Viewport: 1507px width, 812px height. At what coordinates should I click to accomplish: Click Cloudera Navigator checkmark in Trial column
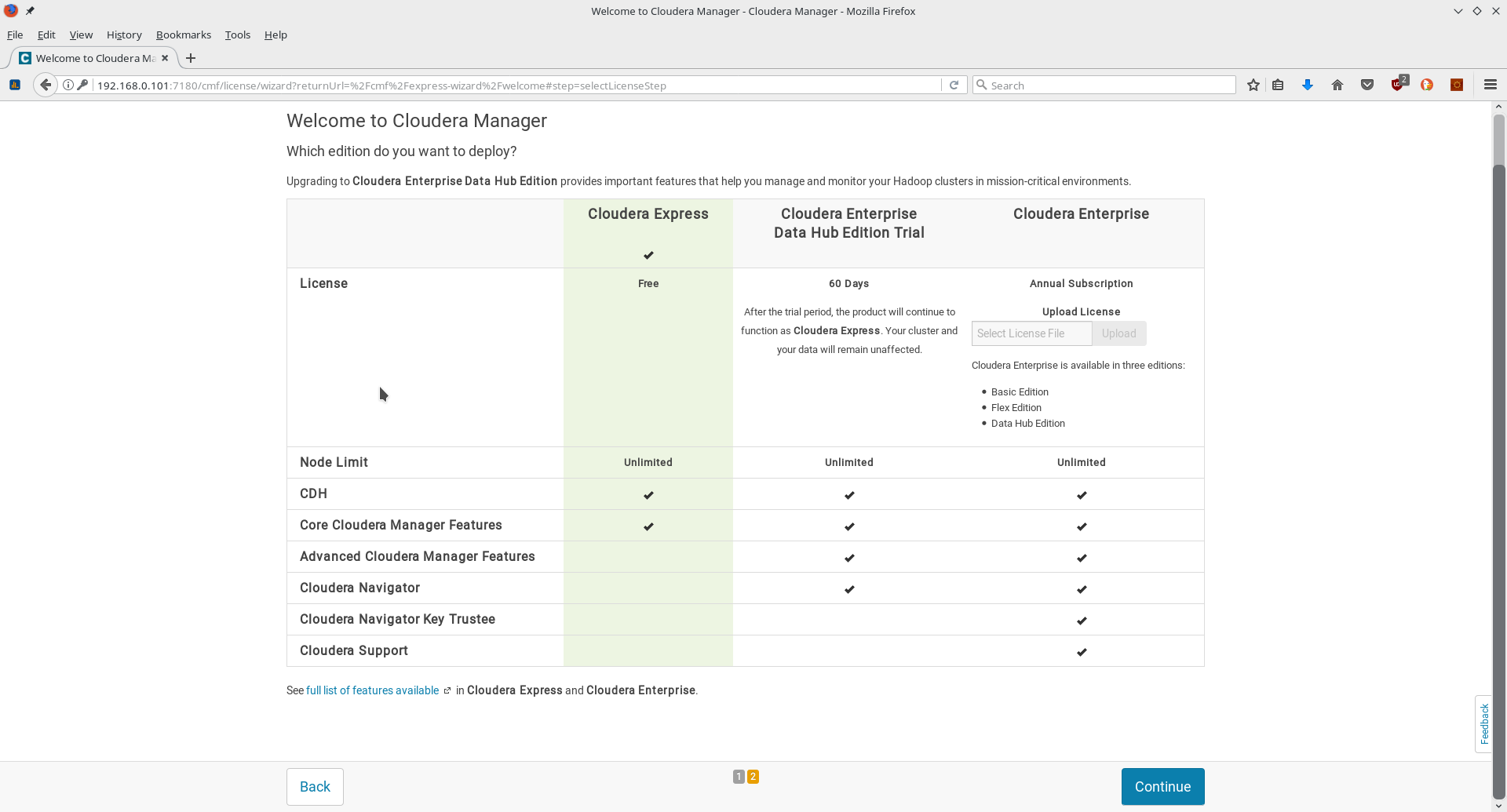(x=849, y=588)
